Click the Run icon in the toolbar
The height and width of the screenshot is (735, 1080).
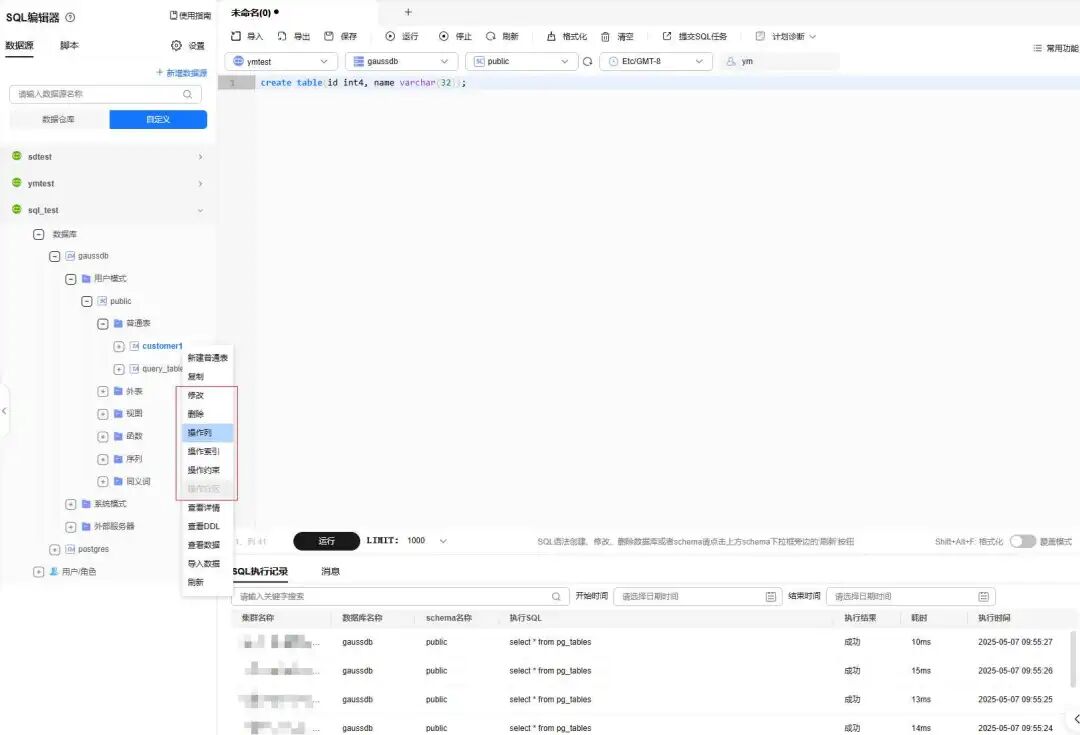click(390, 37)
